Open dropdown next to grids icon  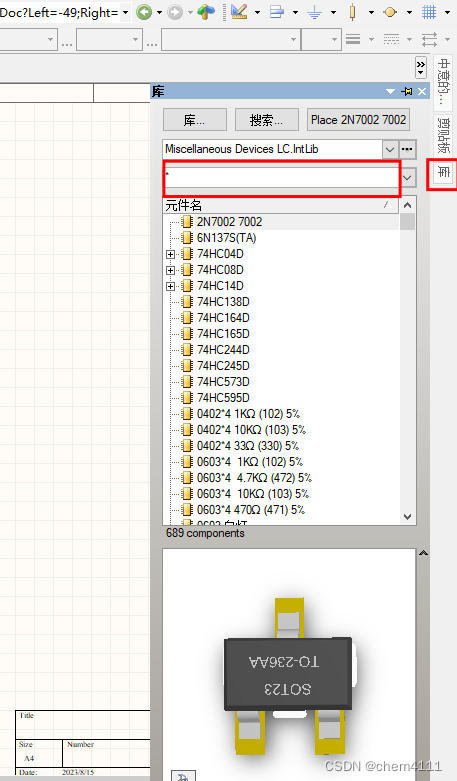[447, 12]
